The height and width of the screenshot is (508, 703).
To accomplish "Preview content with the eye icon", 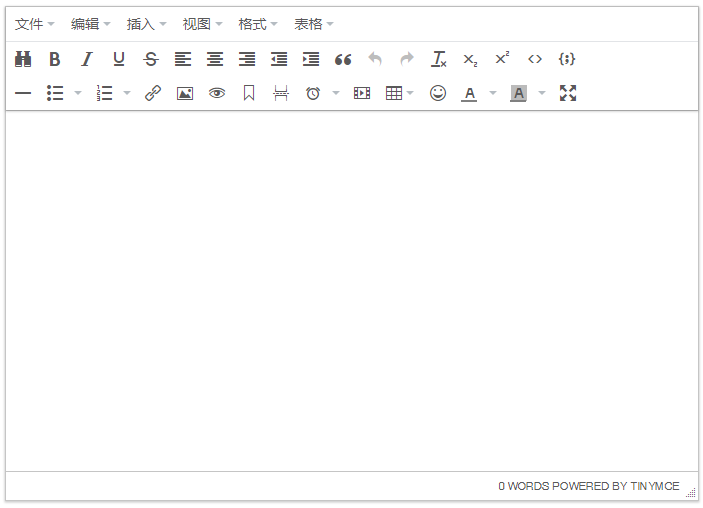I will click(217, 93).
